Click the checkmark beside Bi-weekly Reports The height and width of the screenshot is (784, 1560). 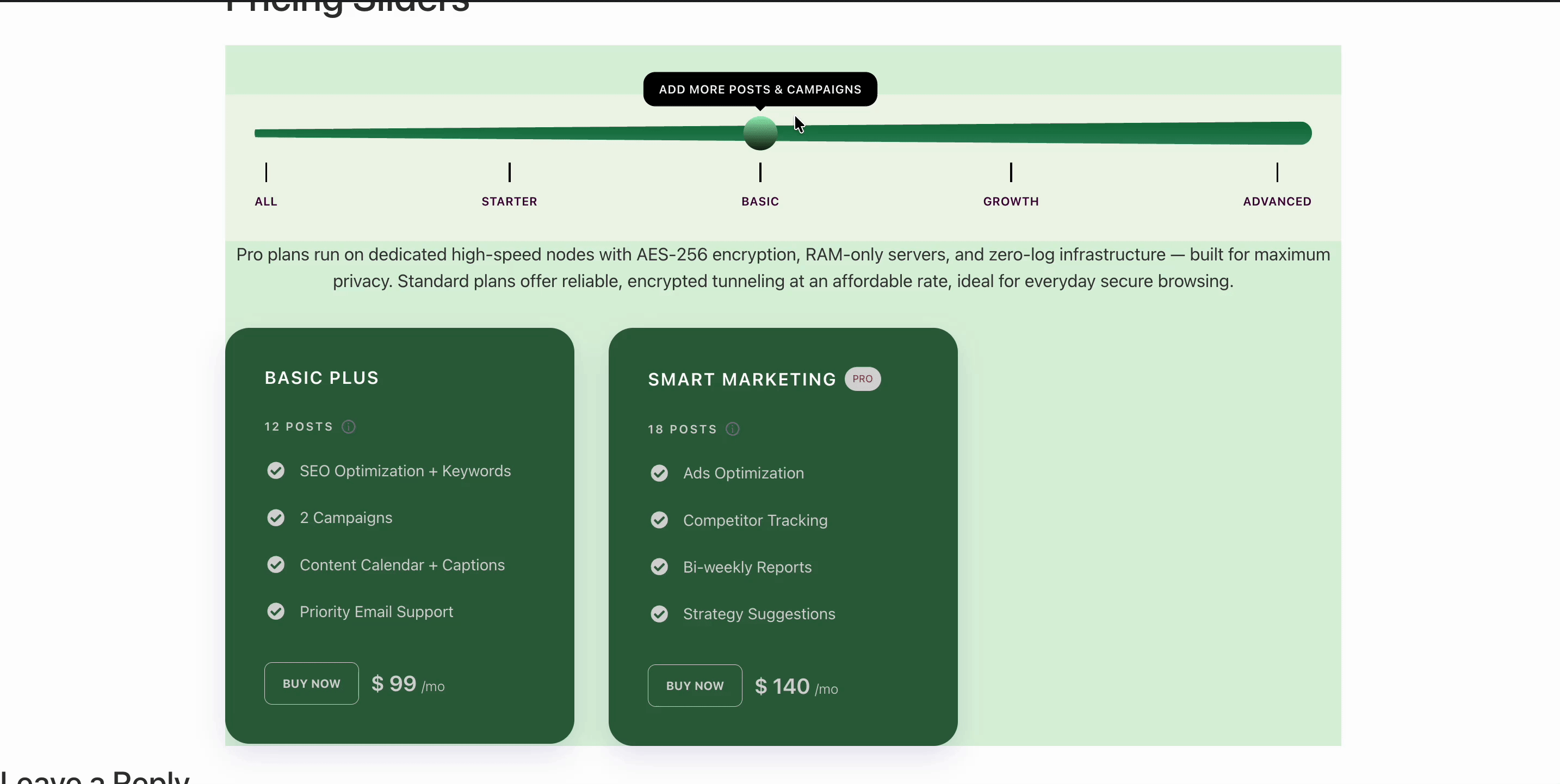(x=659, y=567)
